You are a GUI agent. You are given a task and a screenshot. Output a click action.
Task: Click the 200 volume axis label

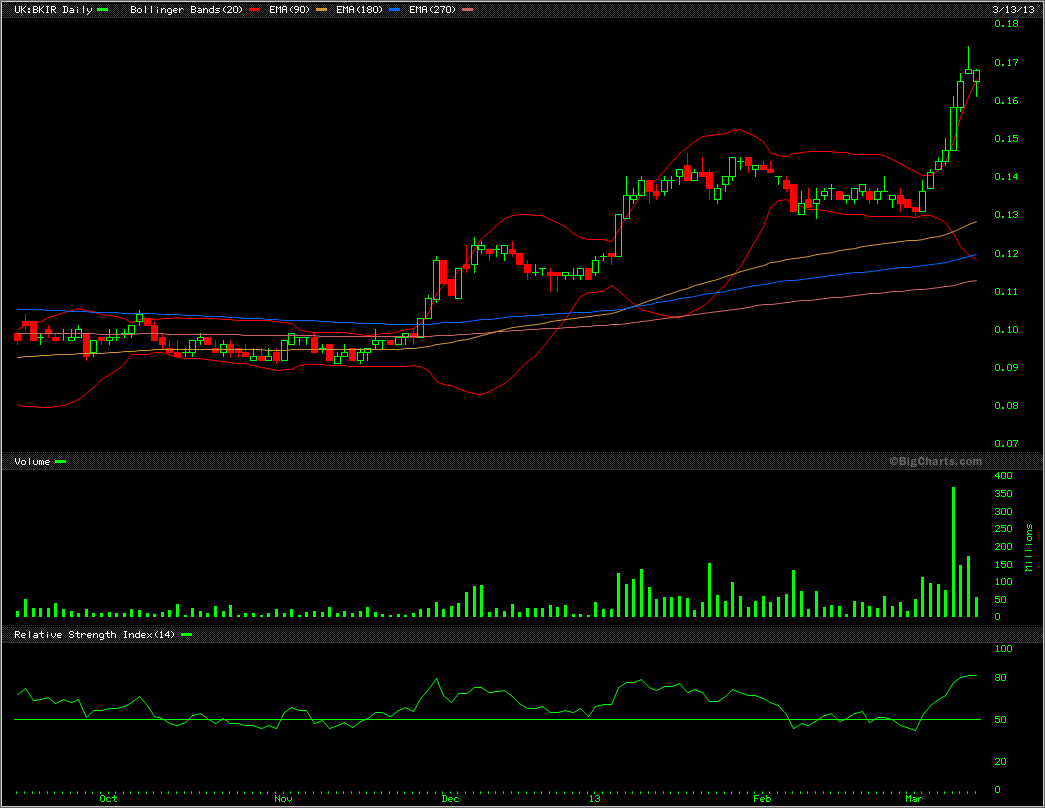(1003, 547)
